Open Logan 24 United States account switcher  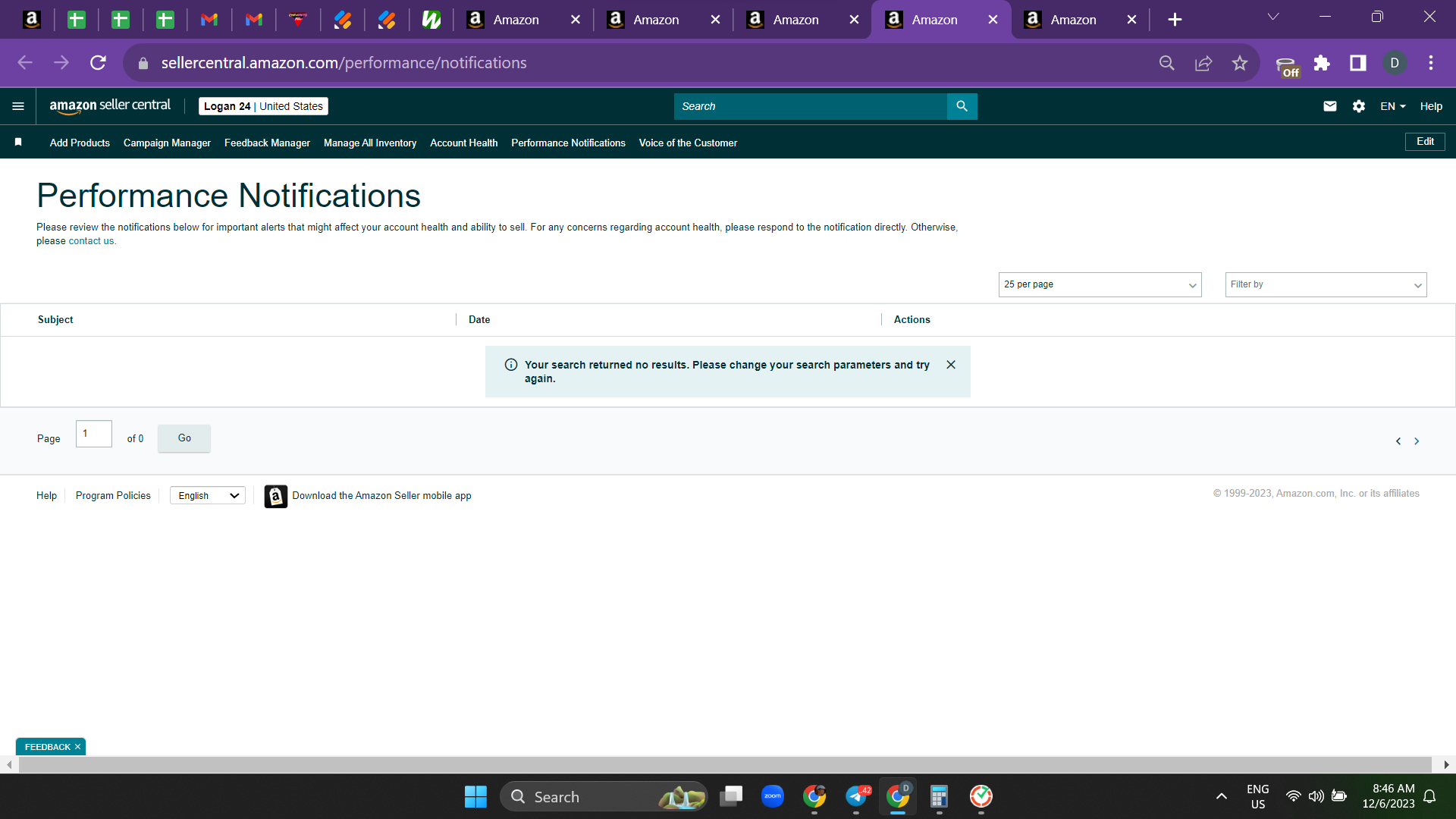pos(263,106)
